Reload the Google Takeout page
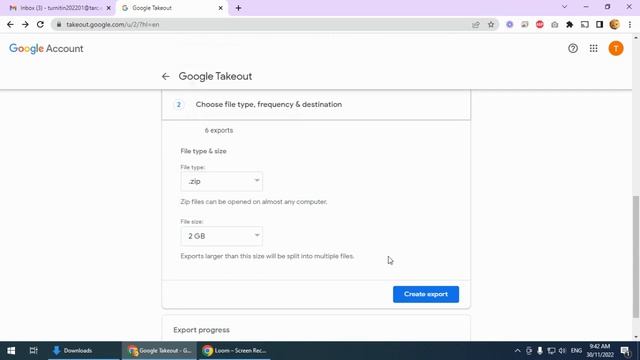 pyautogui.click(x=40, y=24)
